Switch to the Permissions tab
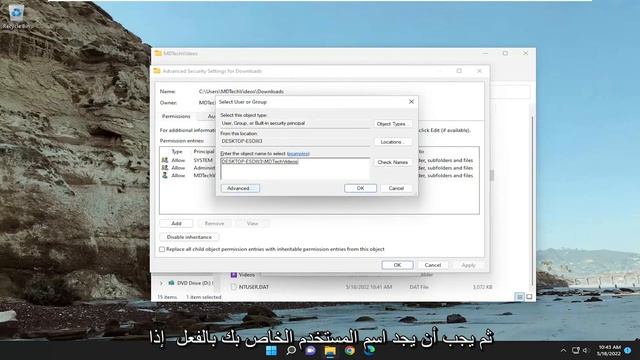 (x=176, y=116)
